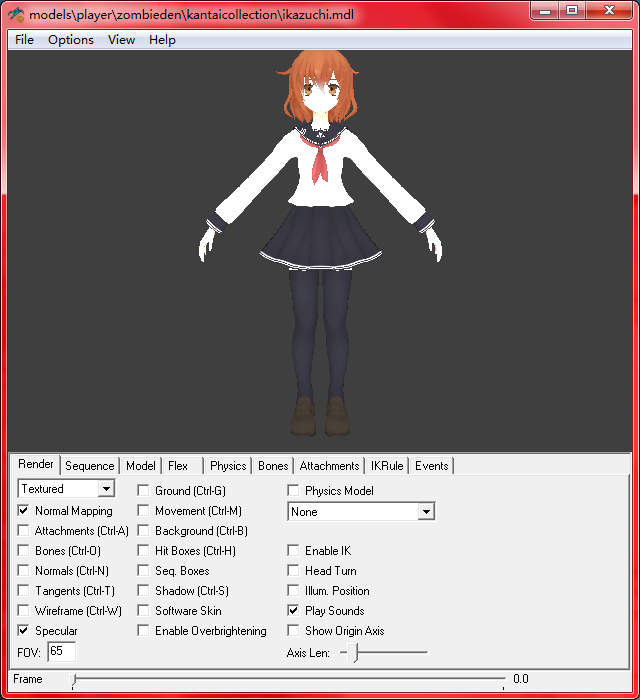The width and height of the screenshot is (640, 700).
Task: Enable the Enable Overbrightening checkbox
Action: pos(143,630)
